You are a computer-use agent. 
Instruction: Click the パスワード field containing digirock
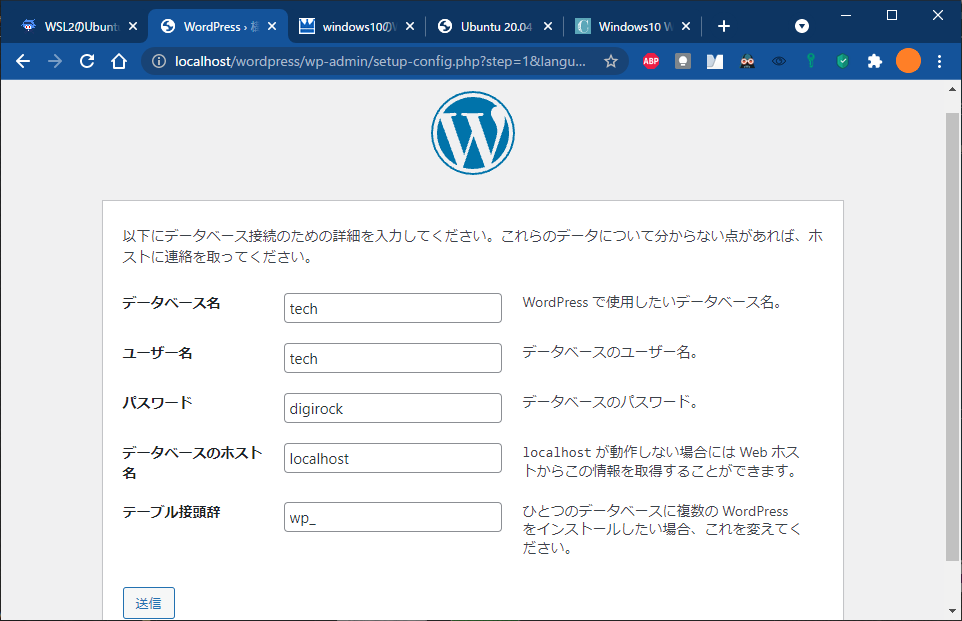tap(393, 408)
